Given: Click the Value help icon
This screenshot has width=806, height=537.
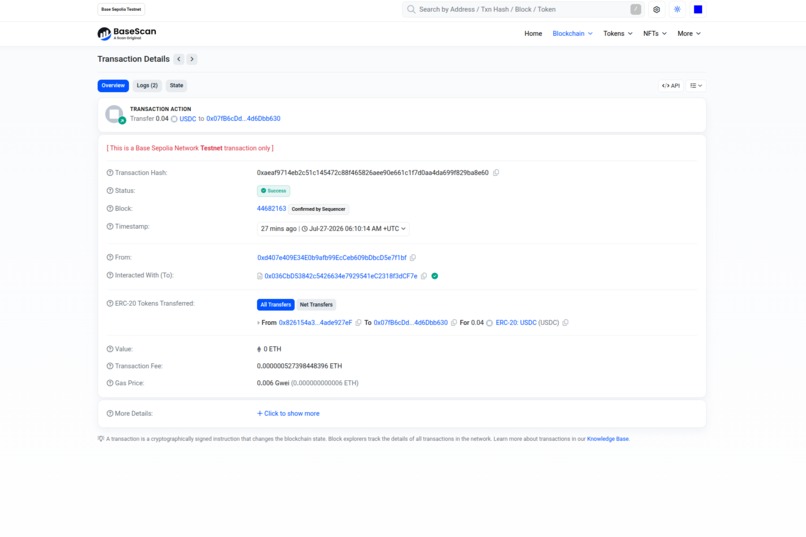Looking at the screenshot, I should click(x=109, y=349).
